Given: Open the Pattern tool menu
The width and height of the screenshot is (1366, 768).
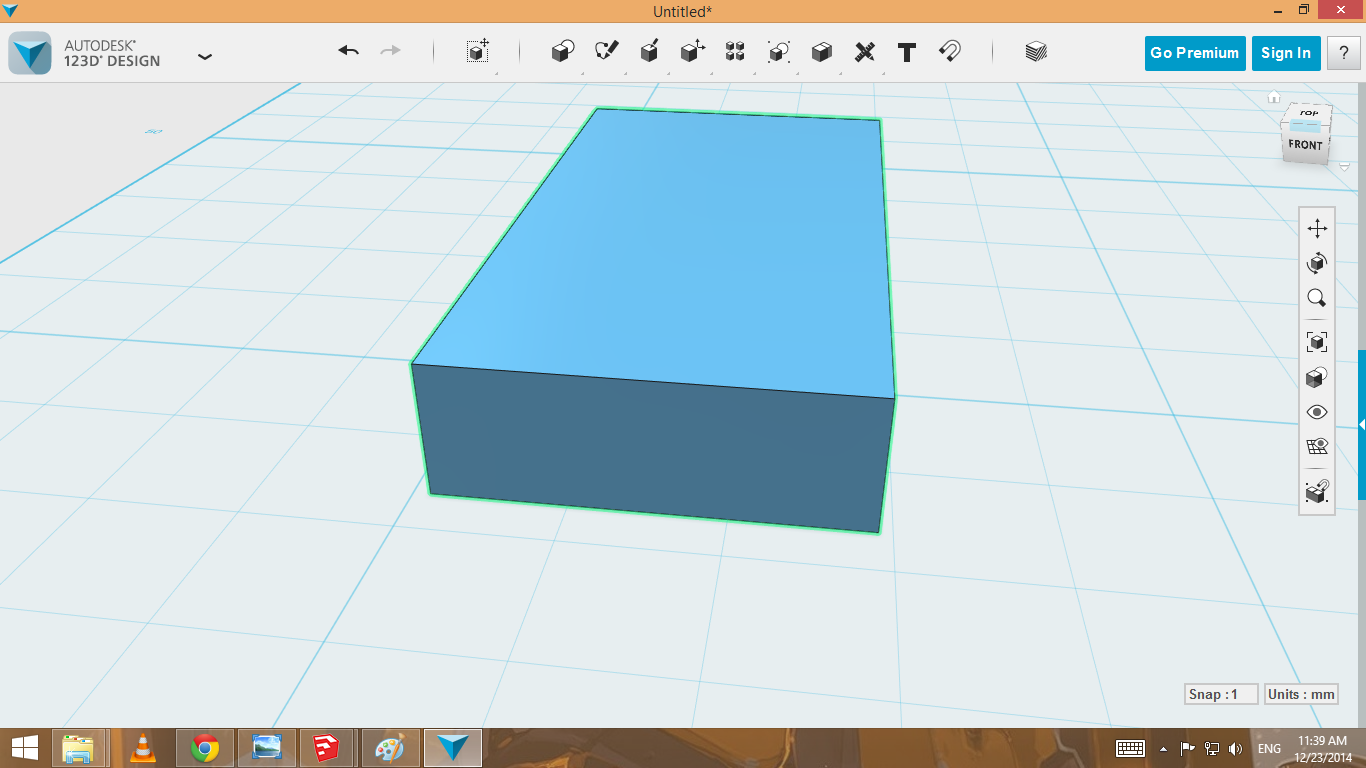Looking at the screenshot, I should click(x=735, y=52).
